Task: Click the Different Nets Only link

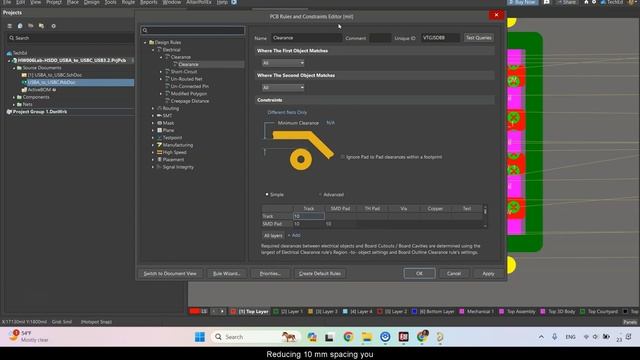Action: 287,112
